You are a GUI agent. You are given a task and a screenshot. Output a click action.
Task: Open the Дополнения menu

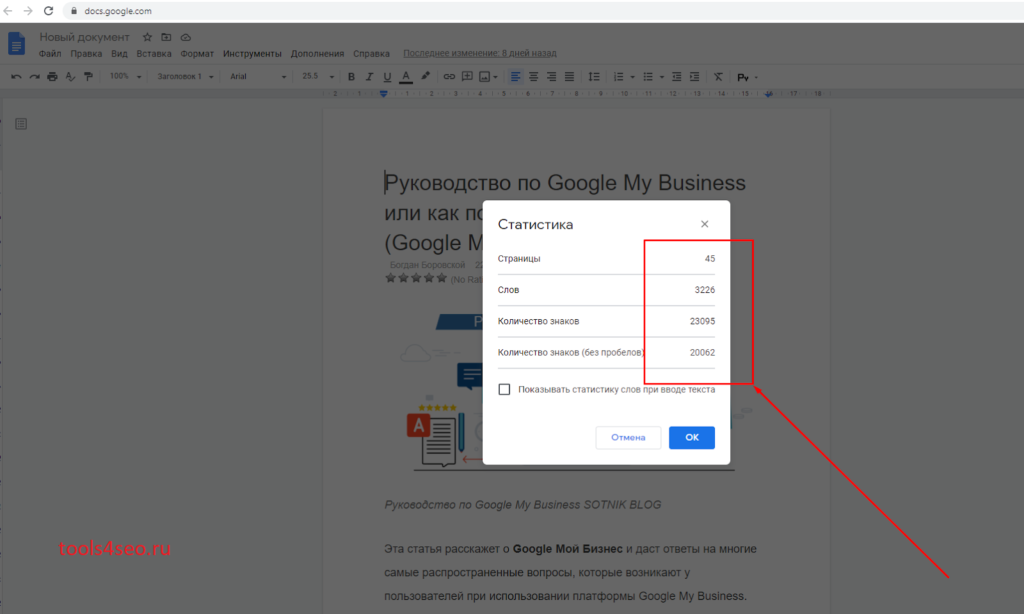pyautogui.click(x=317, y=54)
